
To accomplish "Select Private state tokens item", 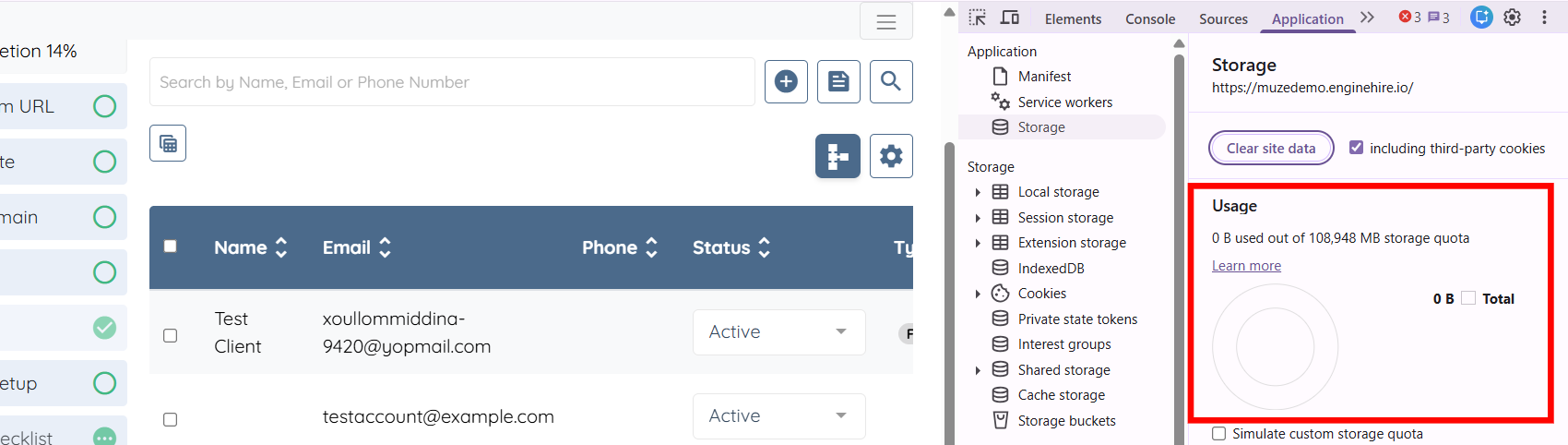I will [x=1077, y=319].
